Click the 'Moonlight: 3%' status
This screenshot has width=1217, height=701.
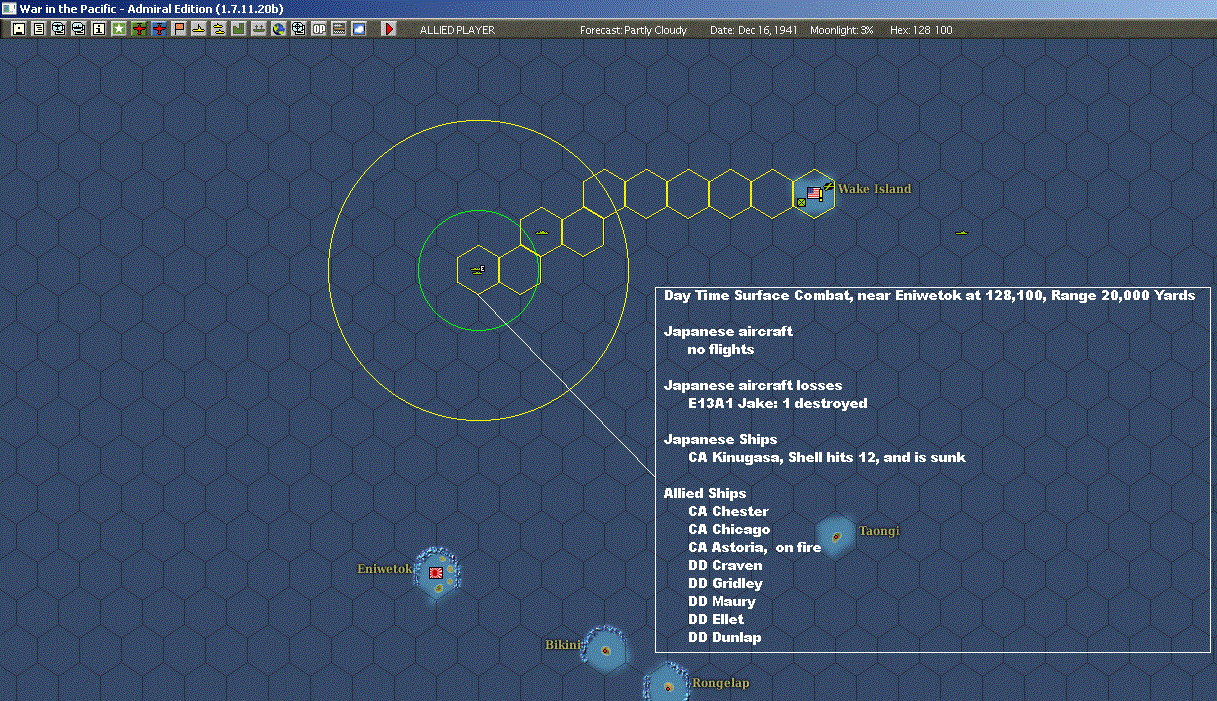coord(842,30)
